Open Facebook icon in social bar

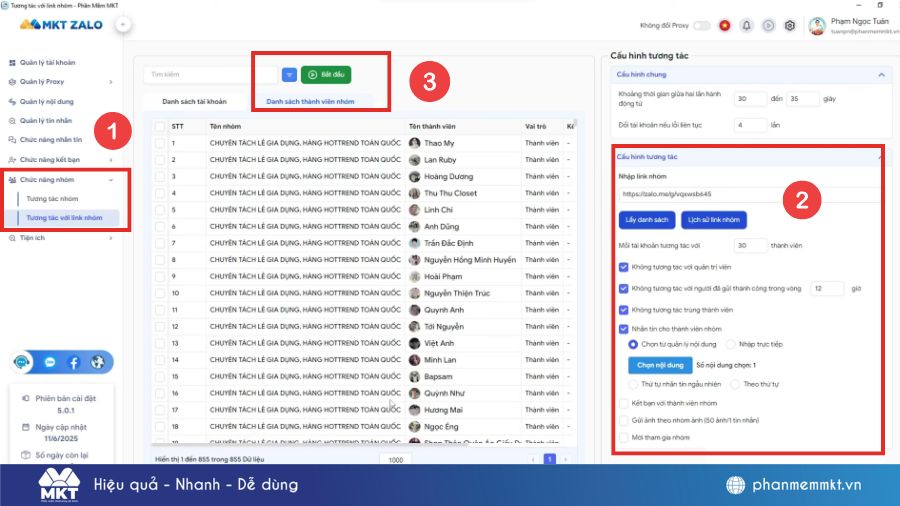[74, 363]
